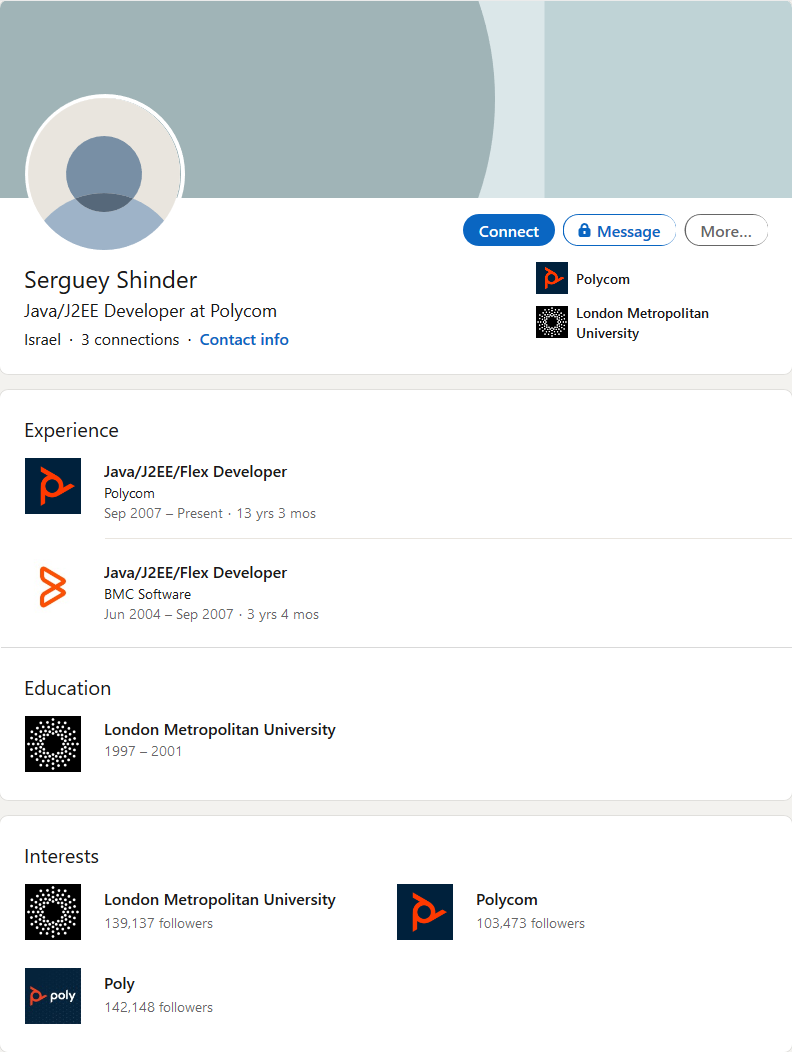Open Polycom Java/J2EE/Flex Developer job title
Viewport: 792px width, 1052px height.
tap(195, 472)
